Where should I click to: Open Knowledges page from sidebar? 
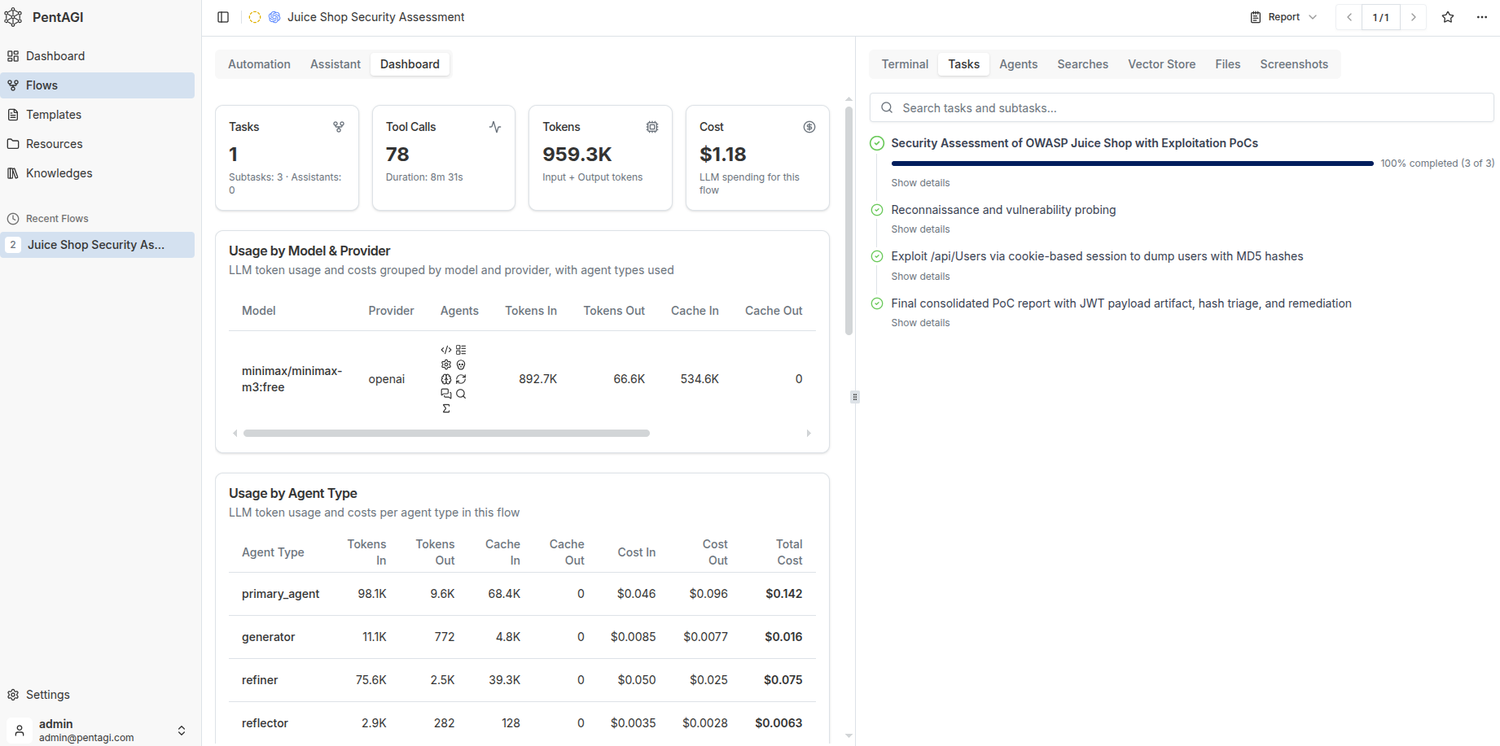coord(98,173)
